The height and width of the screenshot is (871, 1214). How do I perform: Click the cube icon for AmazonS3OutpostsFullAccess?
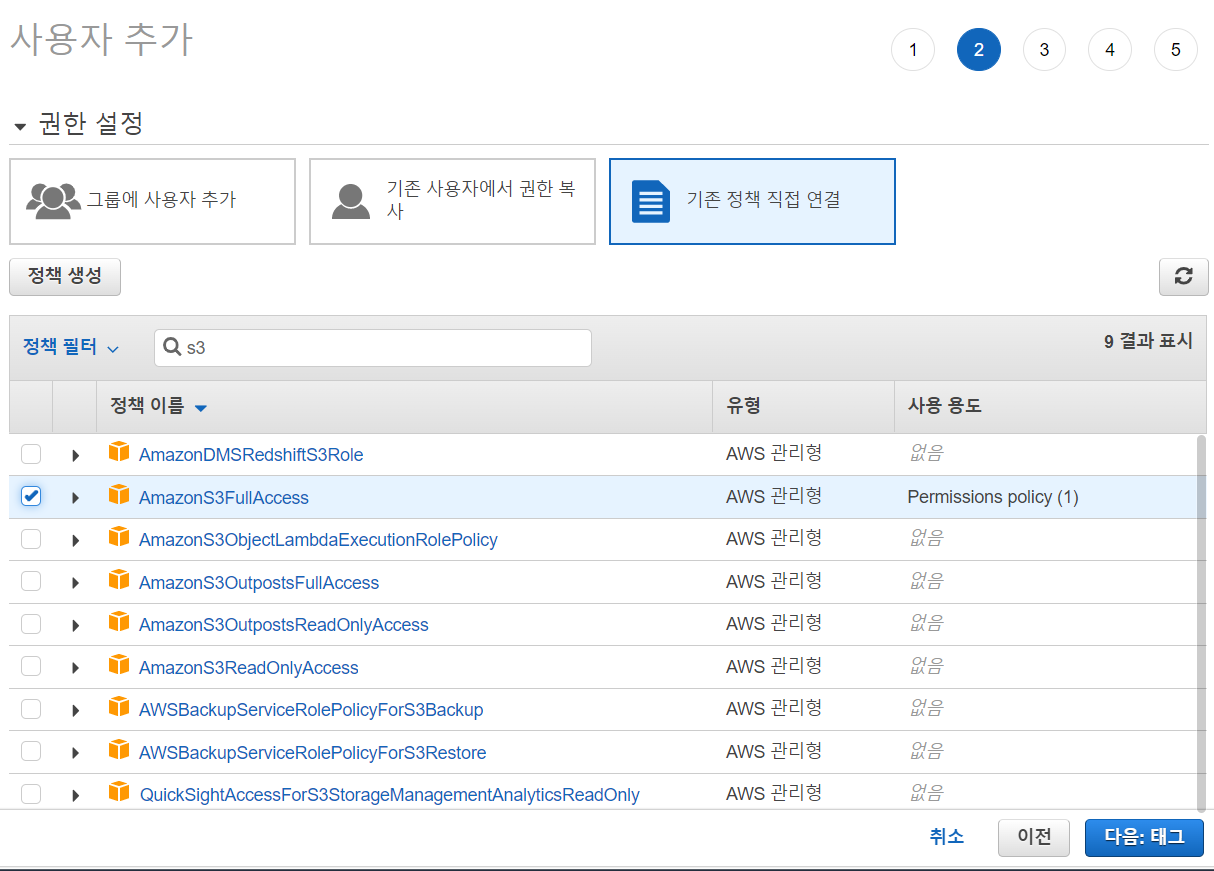point(119,580)
